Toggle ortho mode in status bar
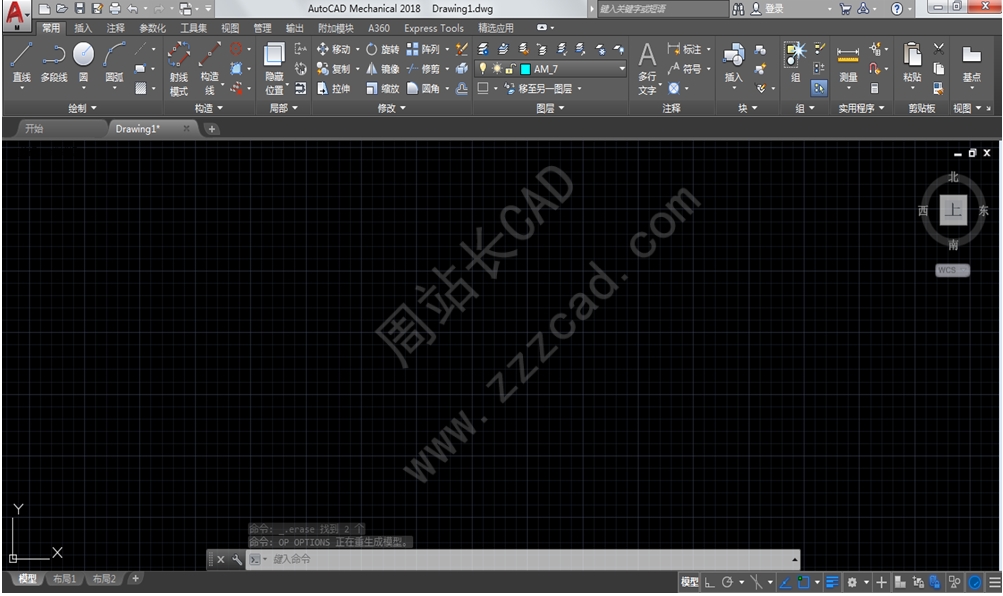 (709, 583)
